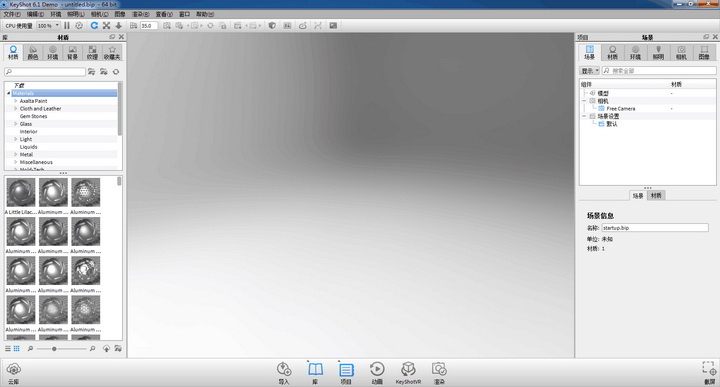Collapse the Materials root folder arrow

coord(8,93)
